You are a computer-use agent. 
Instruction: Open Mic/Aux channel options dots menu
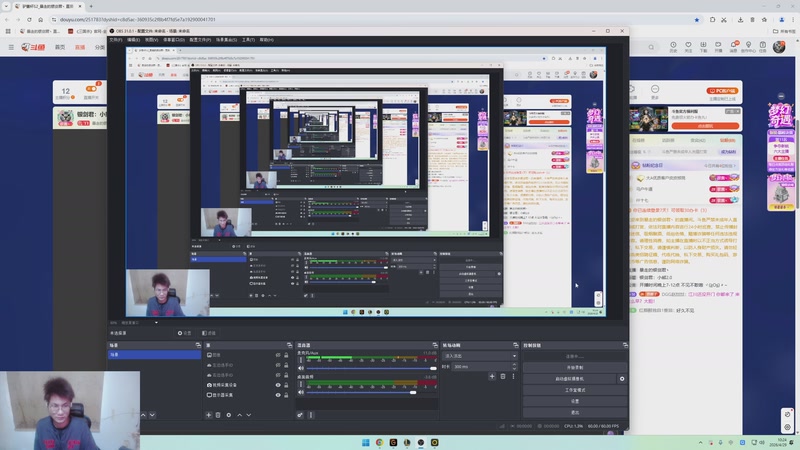pyautogui.click(x=301, y=360)
